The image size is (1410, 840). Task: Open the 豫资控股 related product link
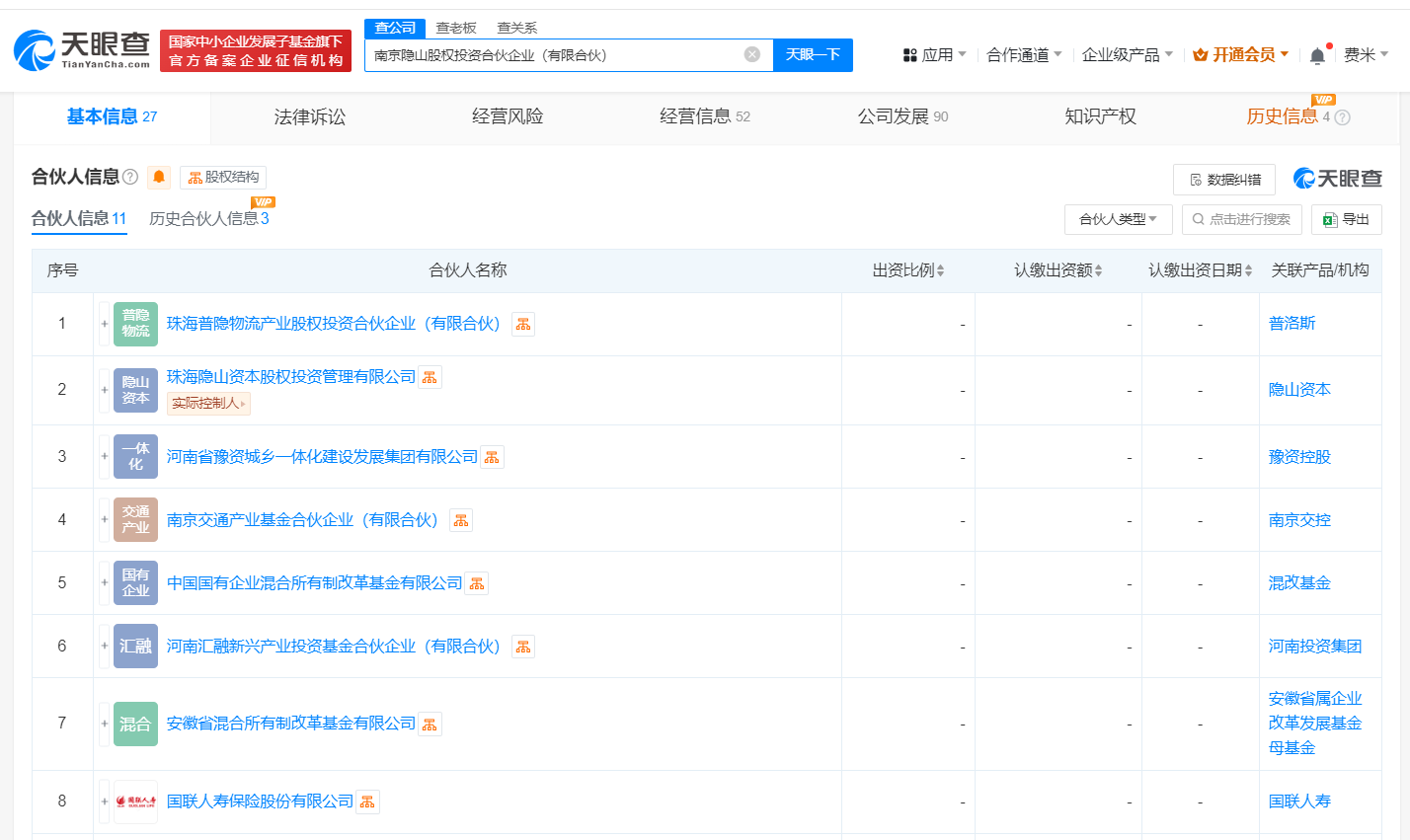tap(1298, 456)
